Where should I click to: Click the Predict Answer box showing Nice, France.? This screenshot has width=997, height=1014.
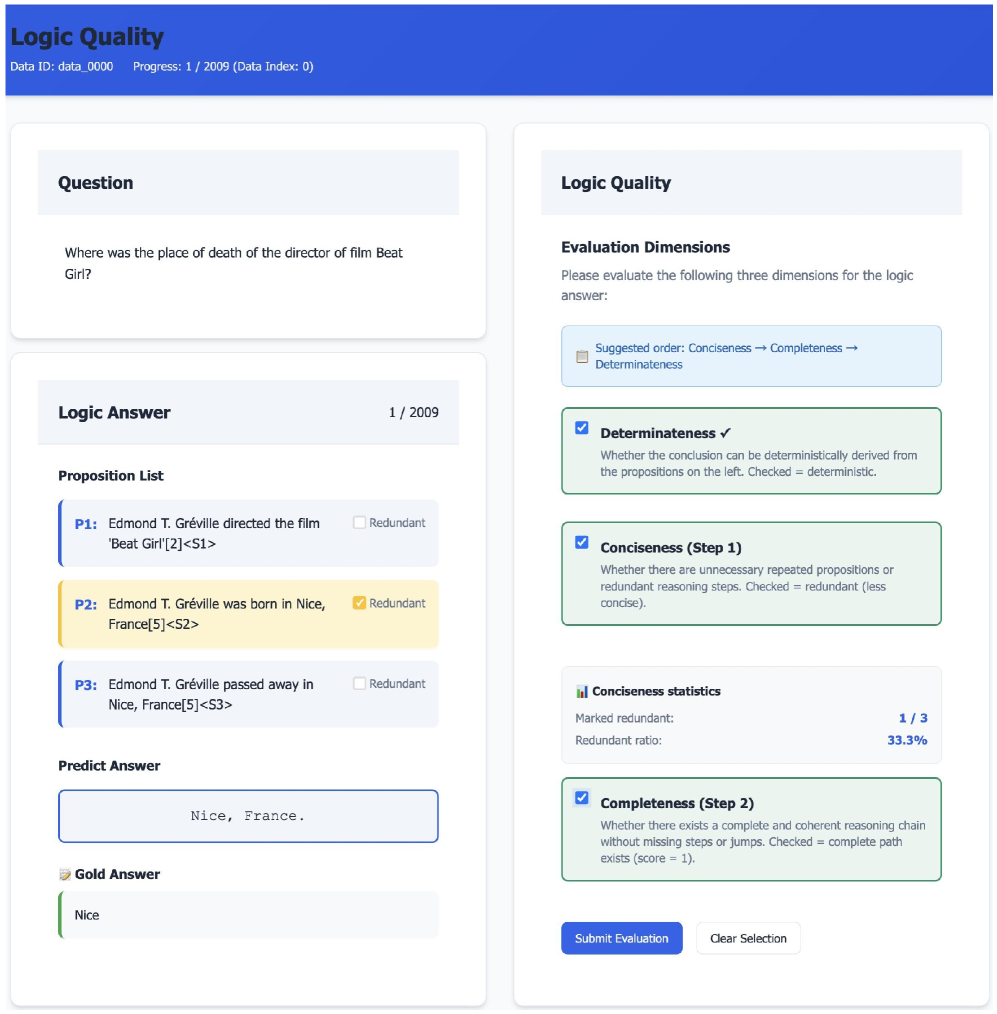tap(248, 816)
